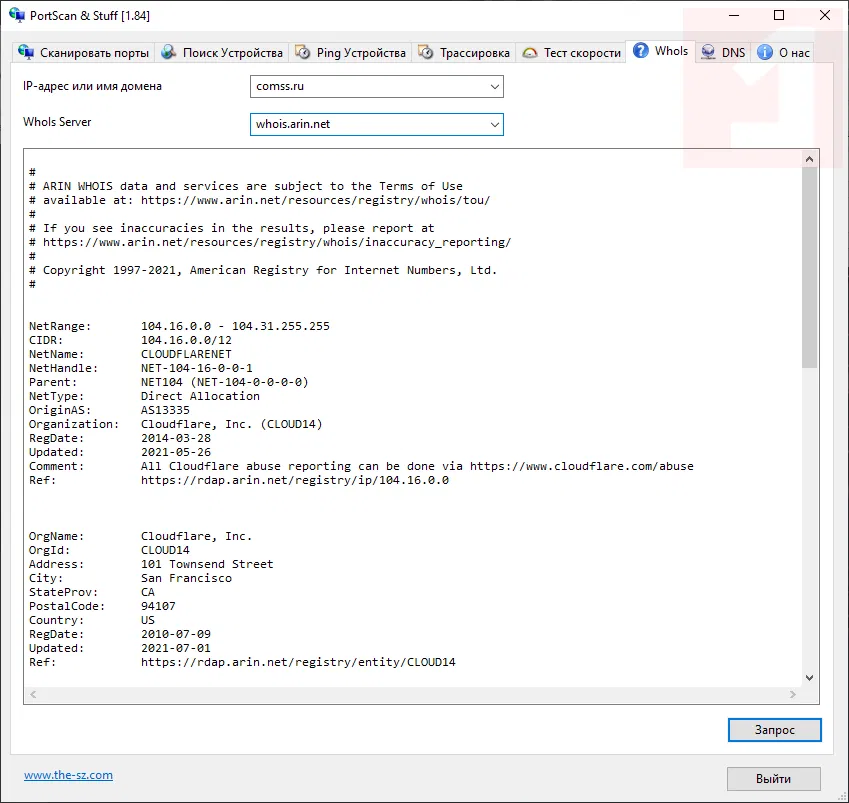Click the results scroll down arrow
The image size is (849, 803).
[x=809, y=678]
